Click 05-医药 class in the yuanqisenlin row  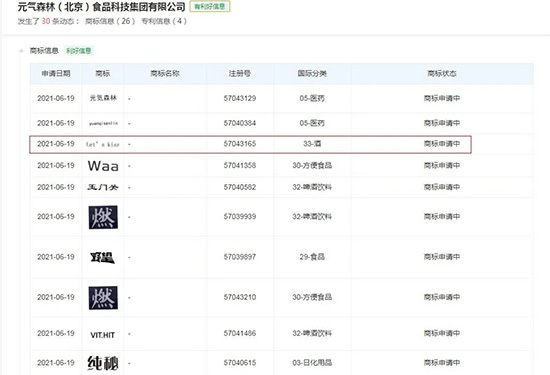(312, 123)
